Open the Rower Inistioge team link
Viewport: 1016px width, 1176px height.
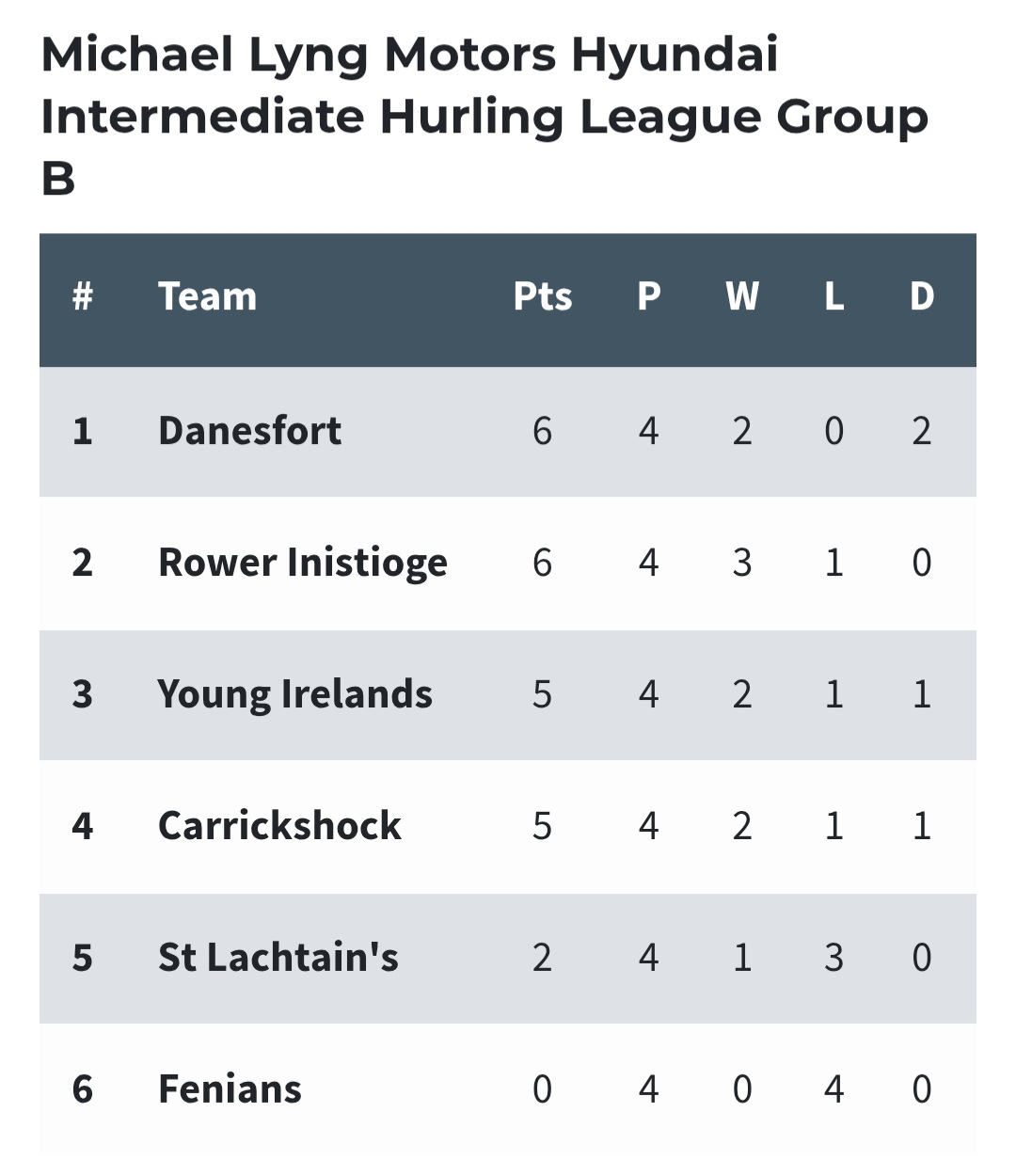coord(303,564)
